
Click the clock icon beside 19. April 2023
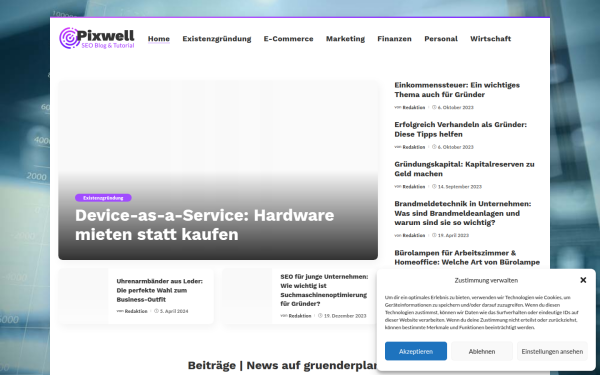click(x=434, y=235)
